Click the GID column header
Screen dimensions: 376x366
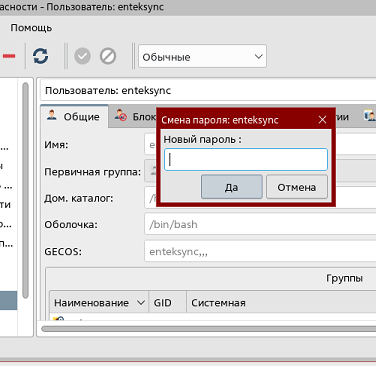click(168, 303)
